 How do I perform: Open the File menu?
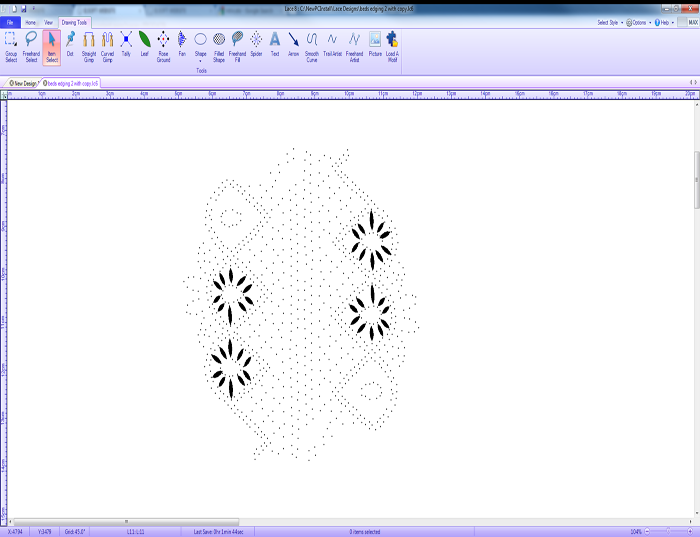point(10,21)
